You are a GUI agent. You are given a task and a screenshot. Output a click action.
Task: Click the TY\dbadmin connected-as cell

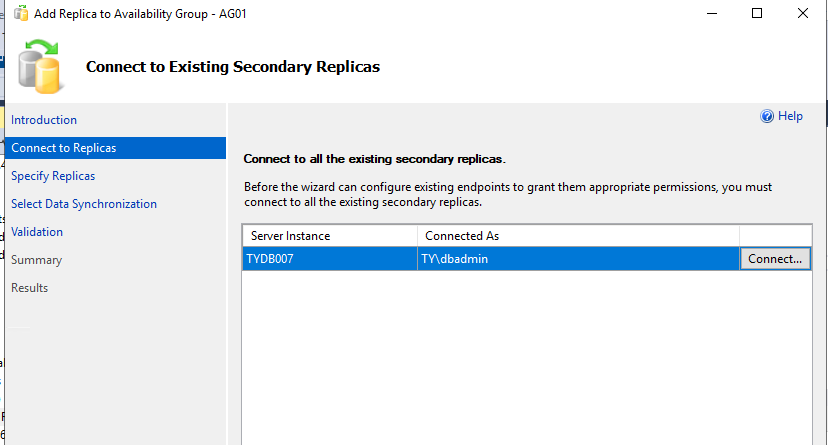coord(578,259)
